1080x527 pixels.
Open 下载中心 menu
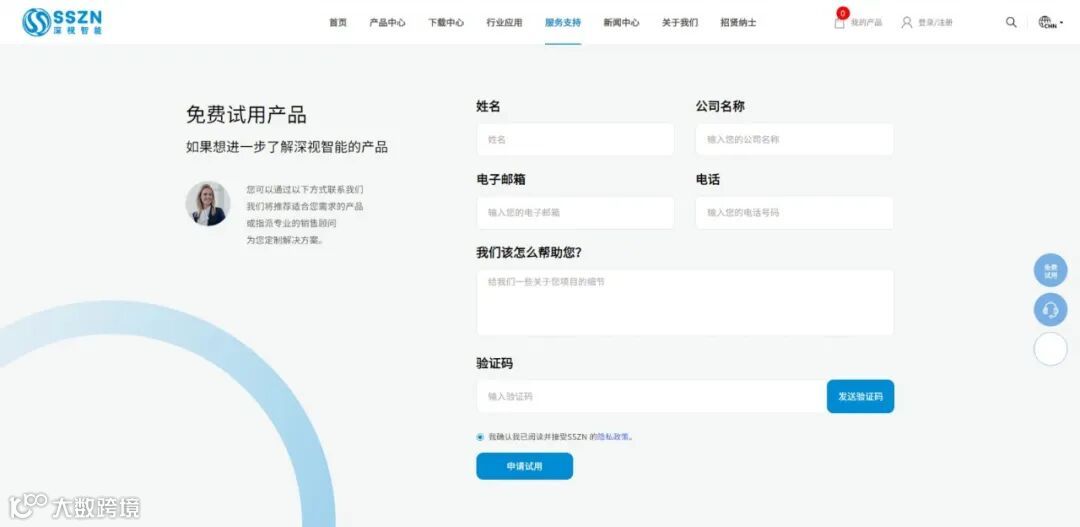[x=446, y=23]
